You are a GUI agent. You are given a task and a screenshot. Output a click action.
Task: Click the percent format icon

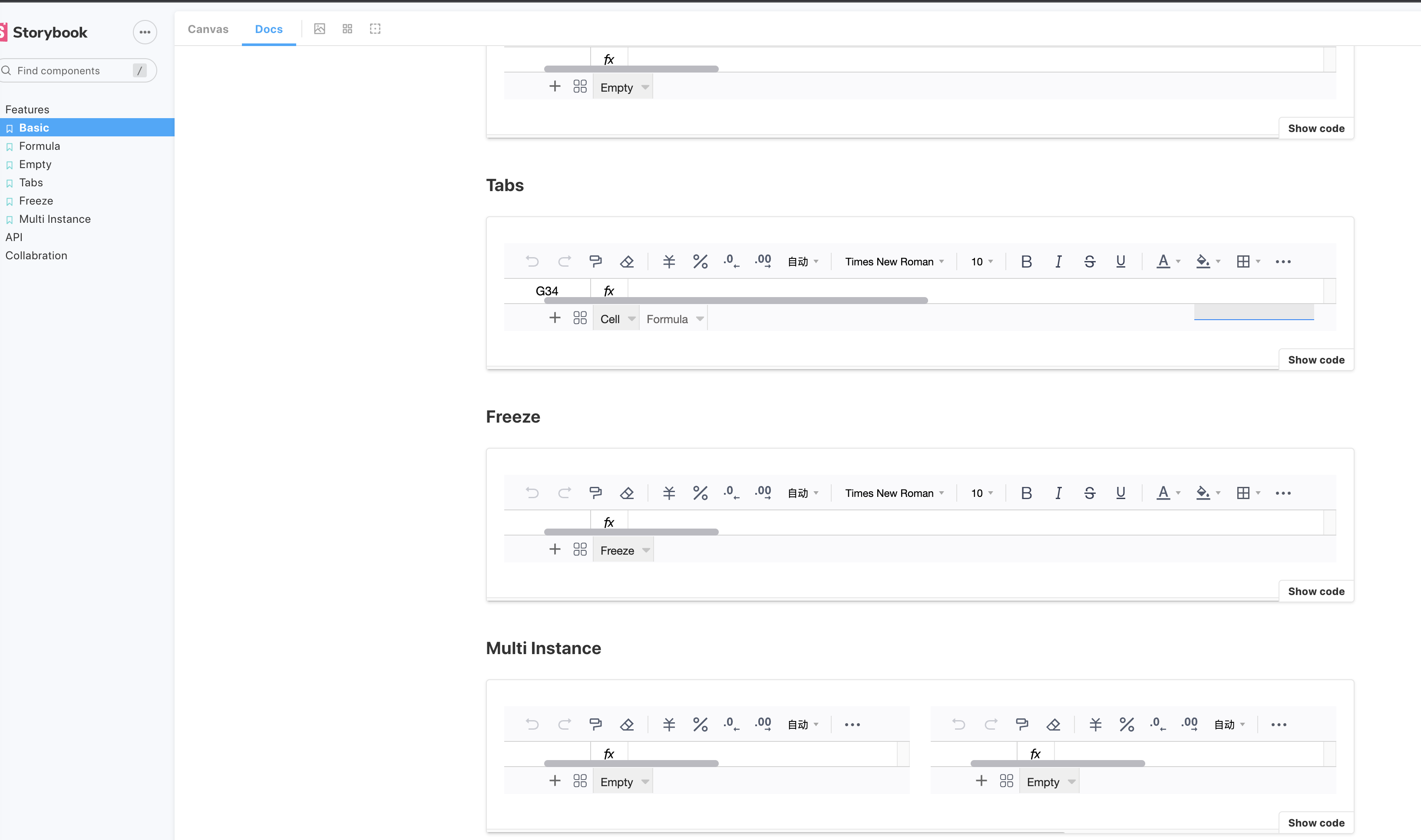point(700,261)
